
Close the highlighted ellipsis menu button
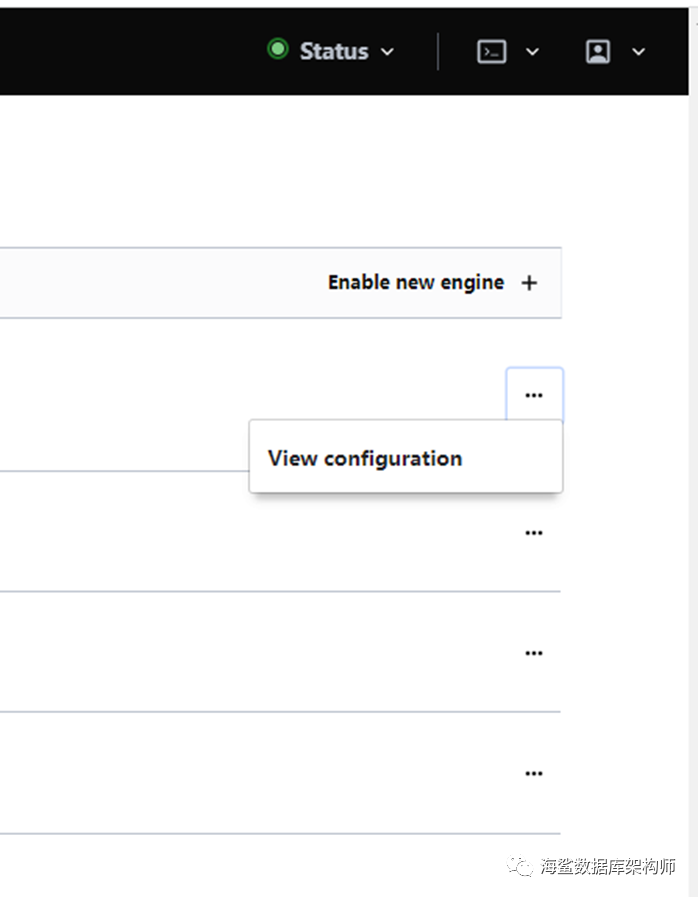[x=534, y=395]
